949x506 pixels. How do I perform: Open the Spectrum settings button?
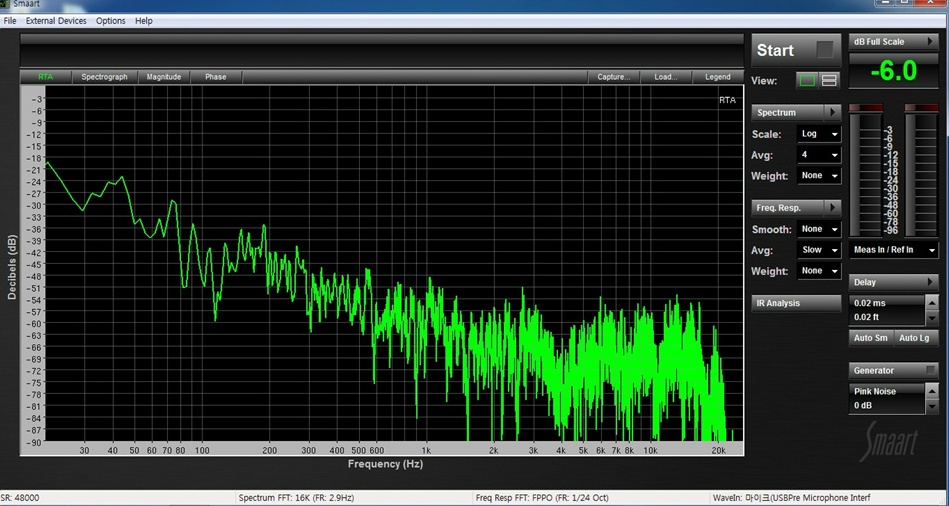coord(787,113)
